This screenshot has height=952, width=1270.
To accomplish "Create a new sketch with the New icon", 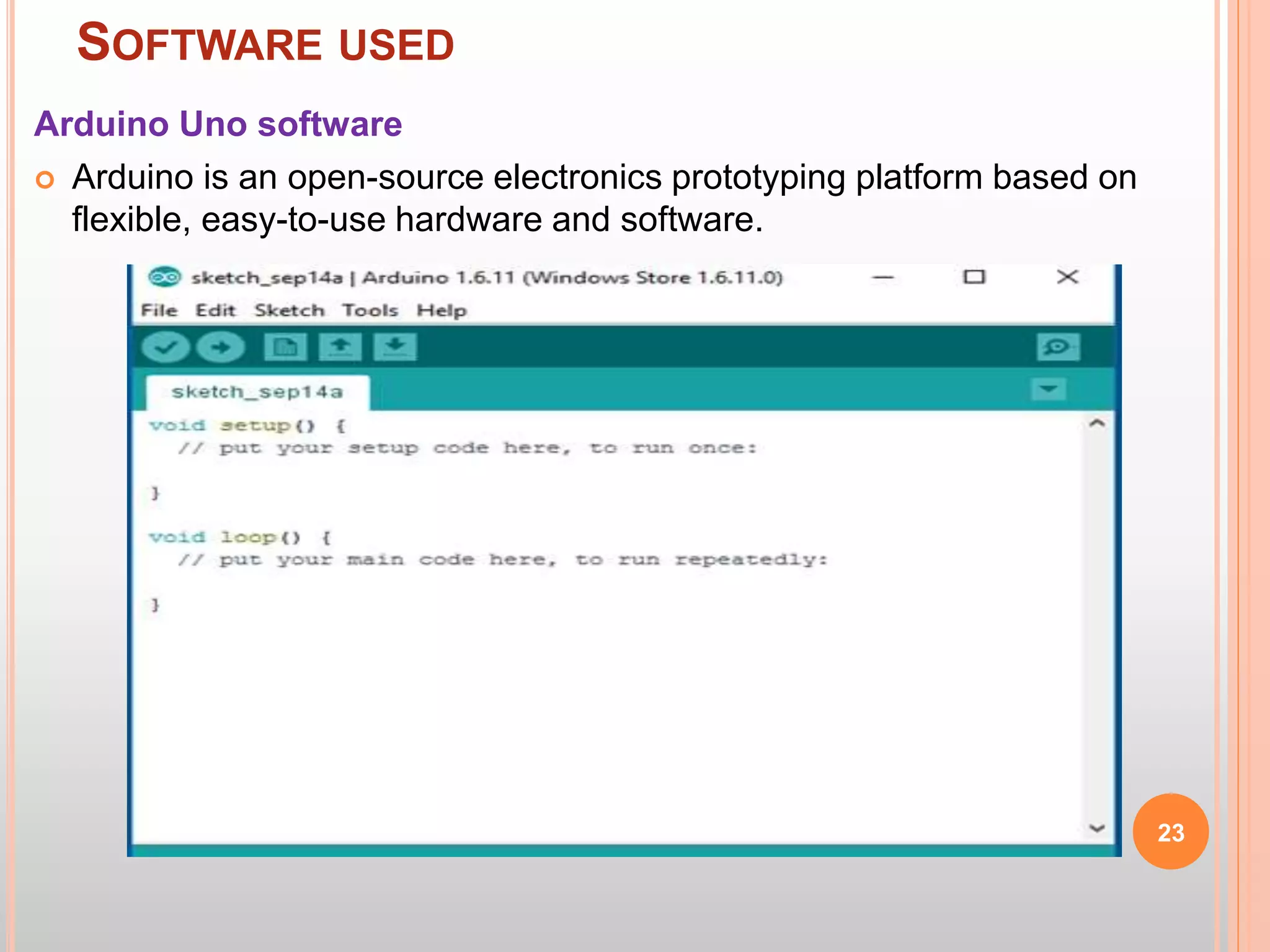I will [285, 347].
